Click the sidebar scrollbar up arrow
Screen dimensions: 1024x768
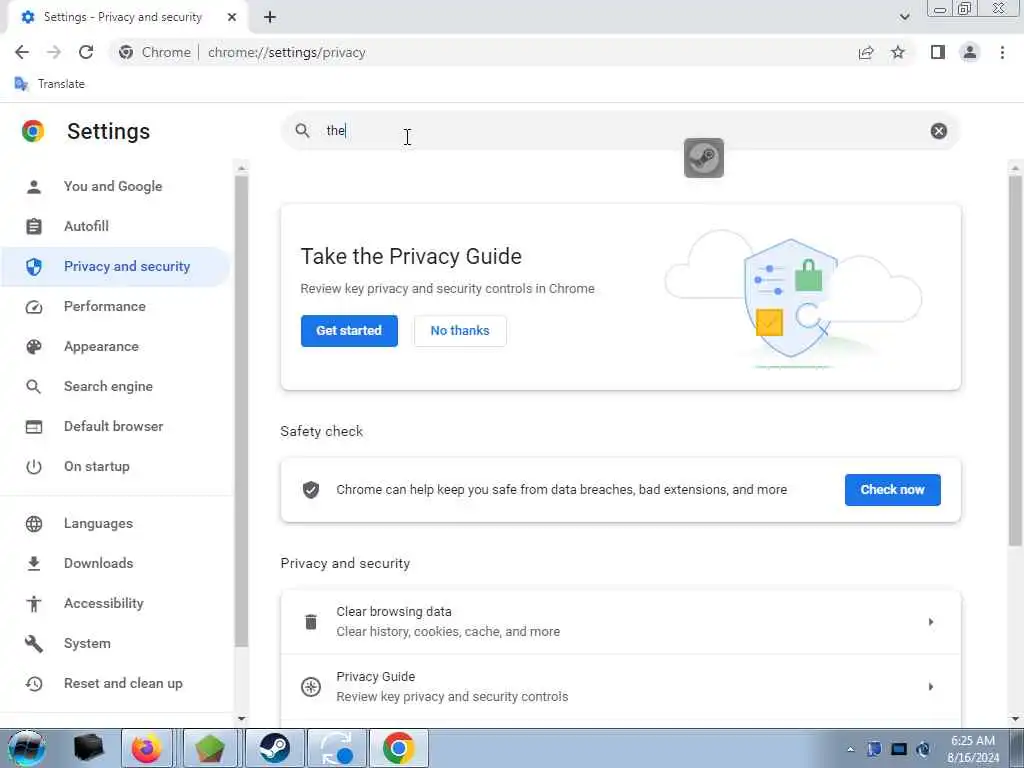241,168
